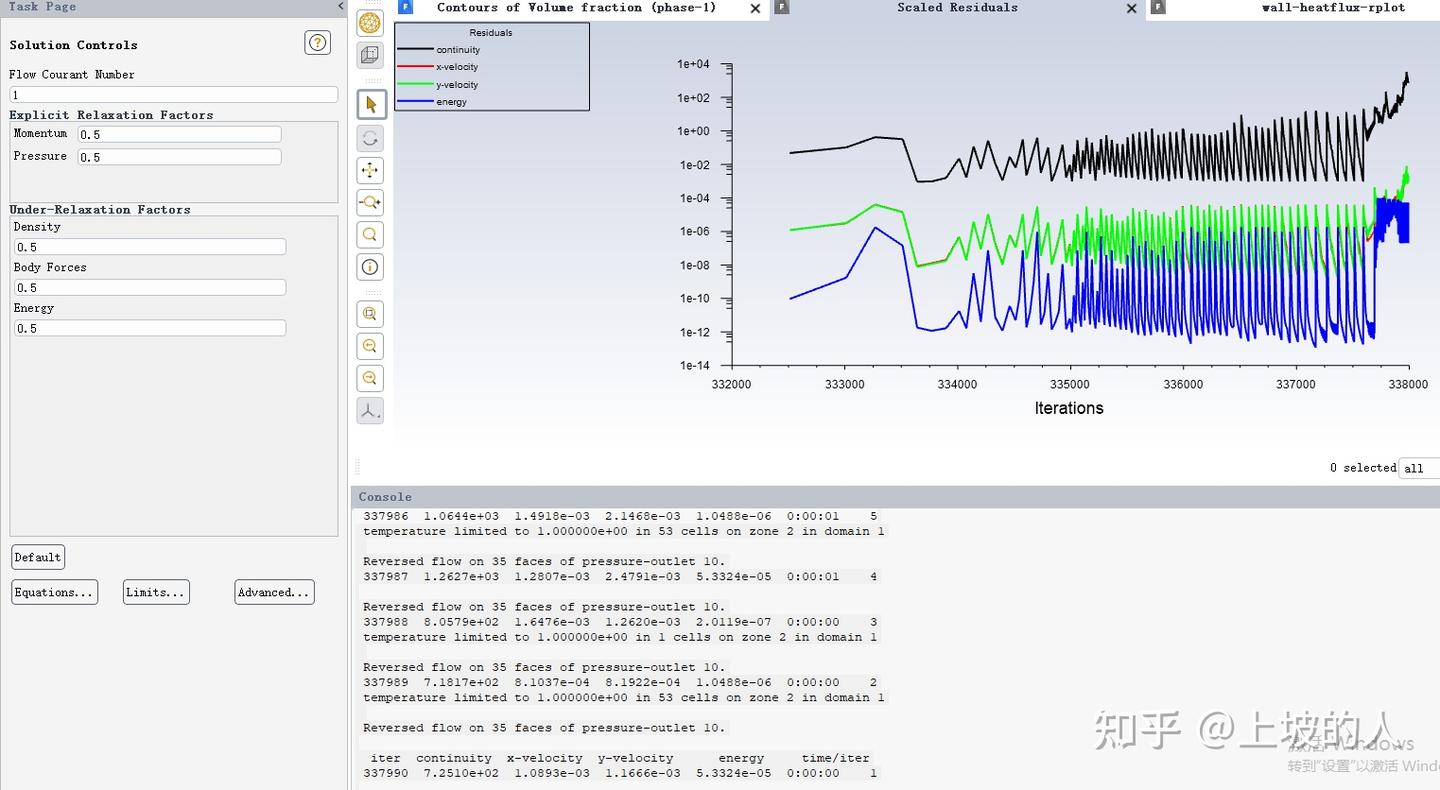Open the Solution Controls help icon
The height and width of the screenshot is (790, 1440).
point(318,43)
